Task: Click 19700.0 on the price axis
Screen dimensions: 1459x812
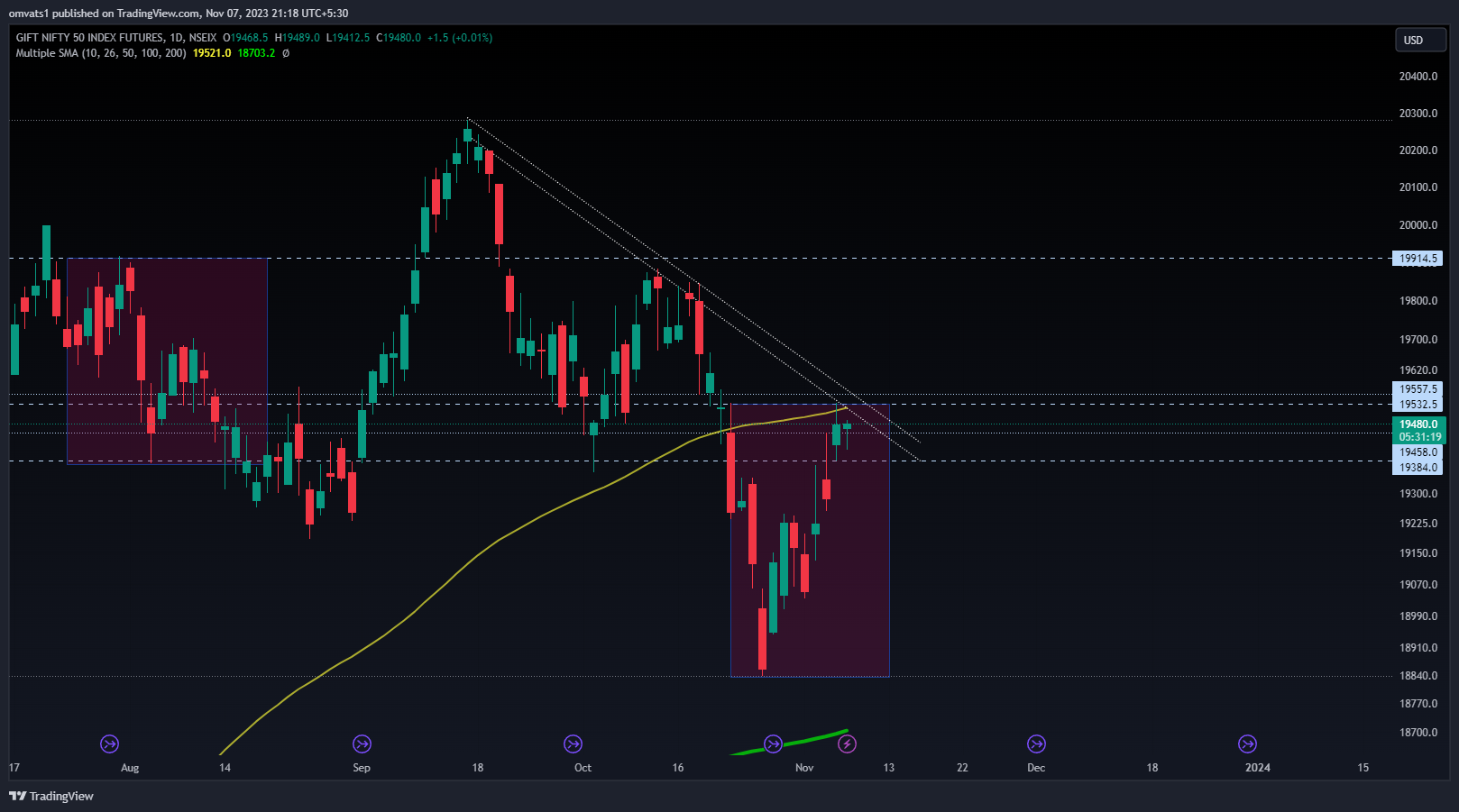Action: click(x=1418, y=340)
